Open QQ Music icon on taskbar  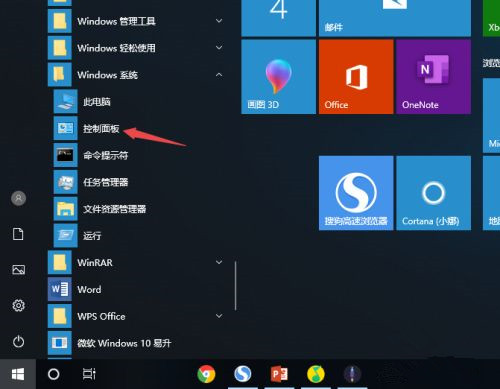(316, 374)
